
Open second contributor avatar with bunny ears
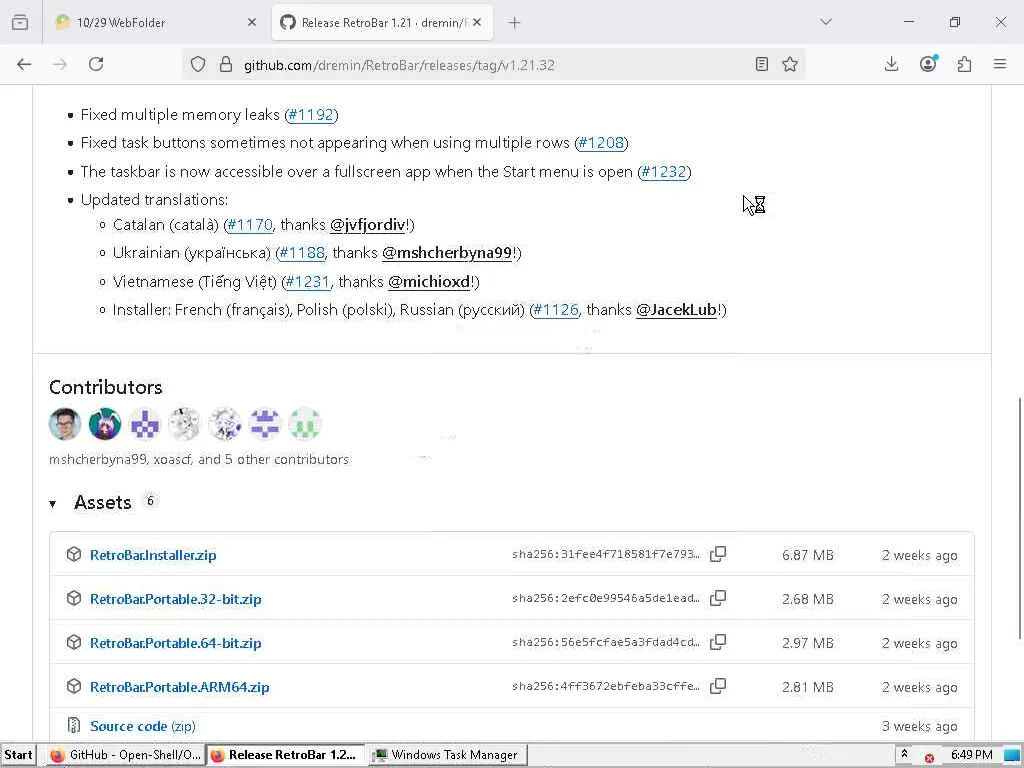point(104,424)
